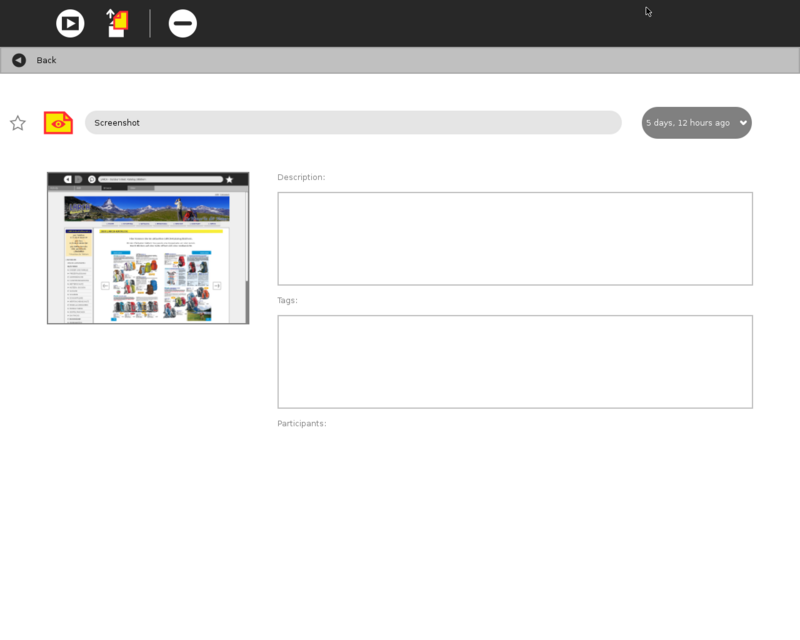Viewport: 800px width, 640px height.
Task: Click the chevron arrow on the date dropdown
Action: [x=743, y=123]
